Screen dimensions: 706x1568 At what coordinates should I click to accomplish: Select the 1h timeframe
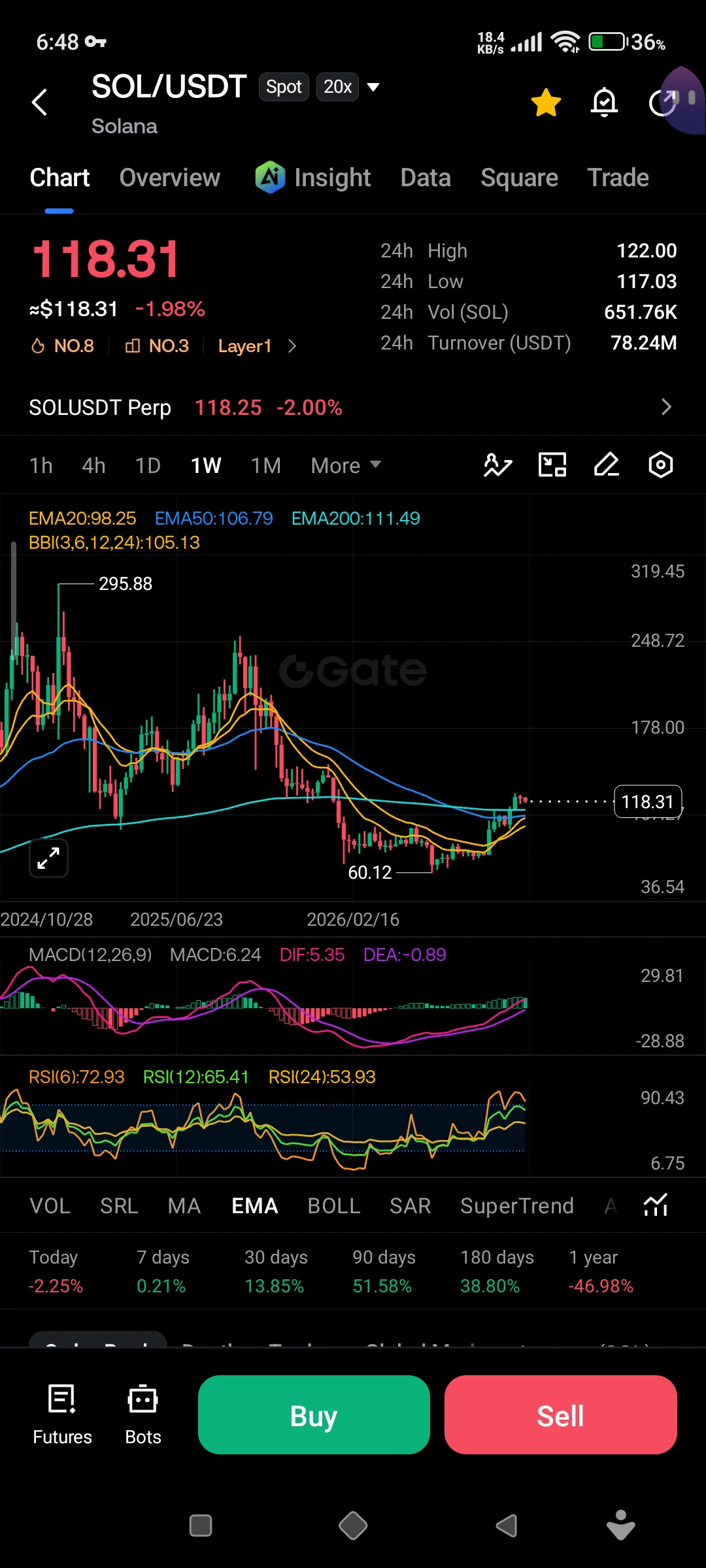point(41,466)
